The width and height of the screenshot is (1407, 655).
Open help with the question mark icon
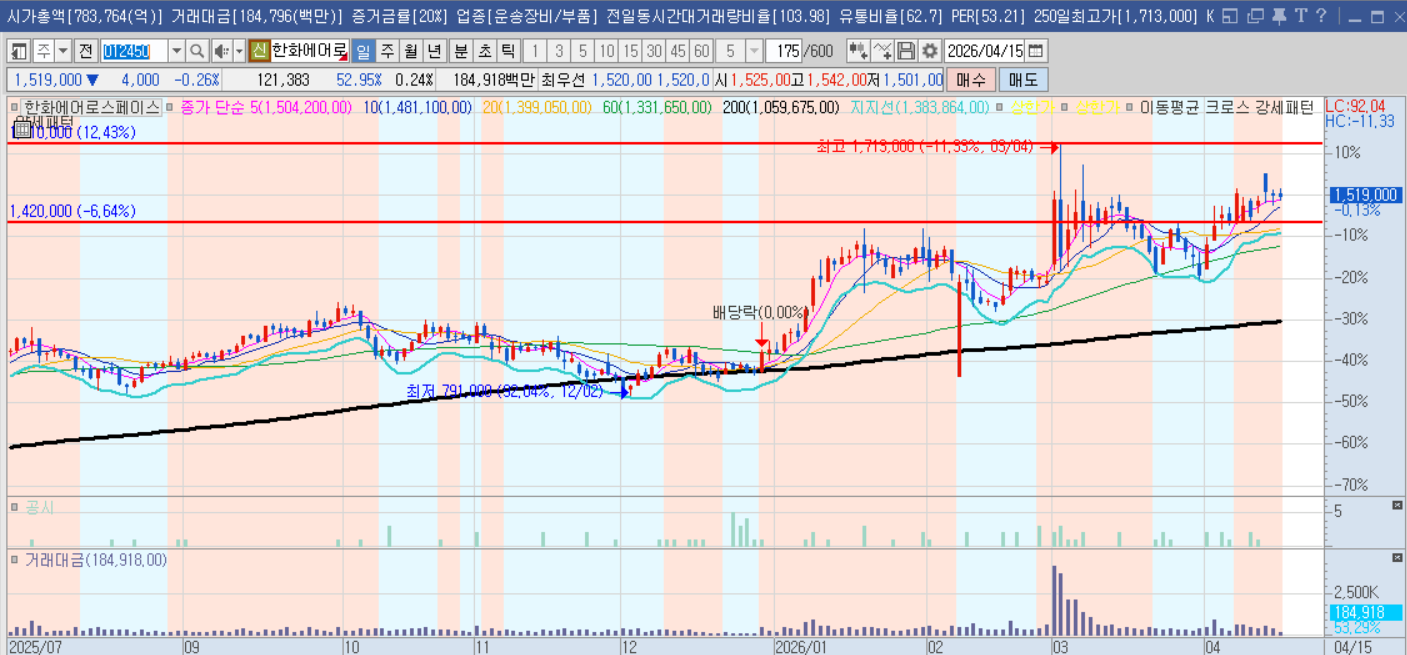pos(1321,16)
